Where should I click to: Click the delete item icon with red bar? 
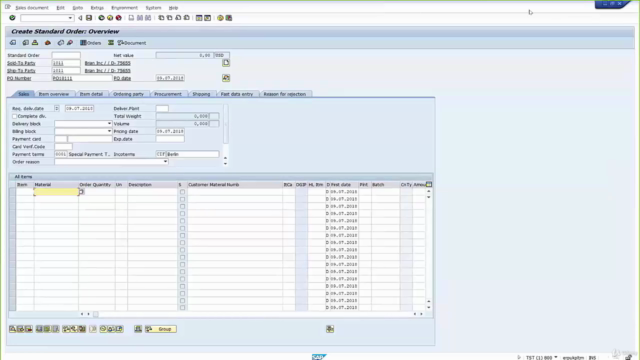(29, 329)
